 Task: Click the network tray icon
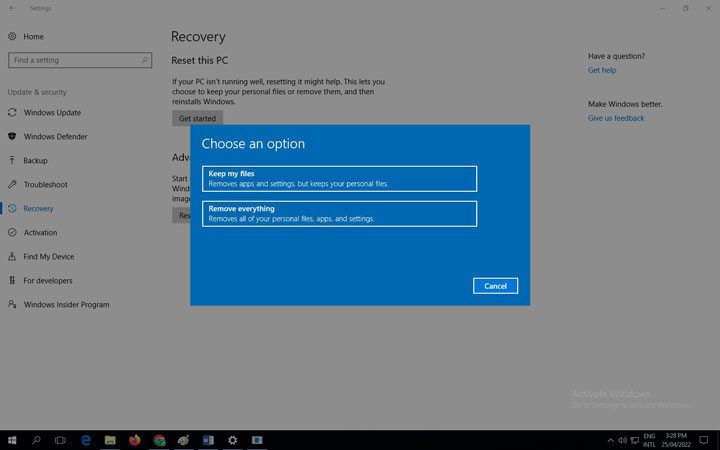click(x=635, y=440)
